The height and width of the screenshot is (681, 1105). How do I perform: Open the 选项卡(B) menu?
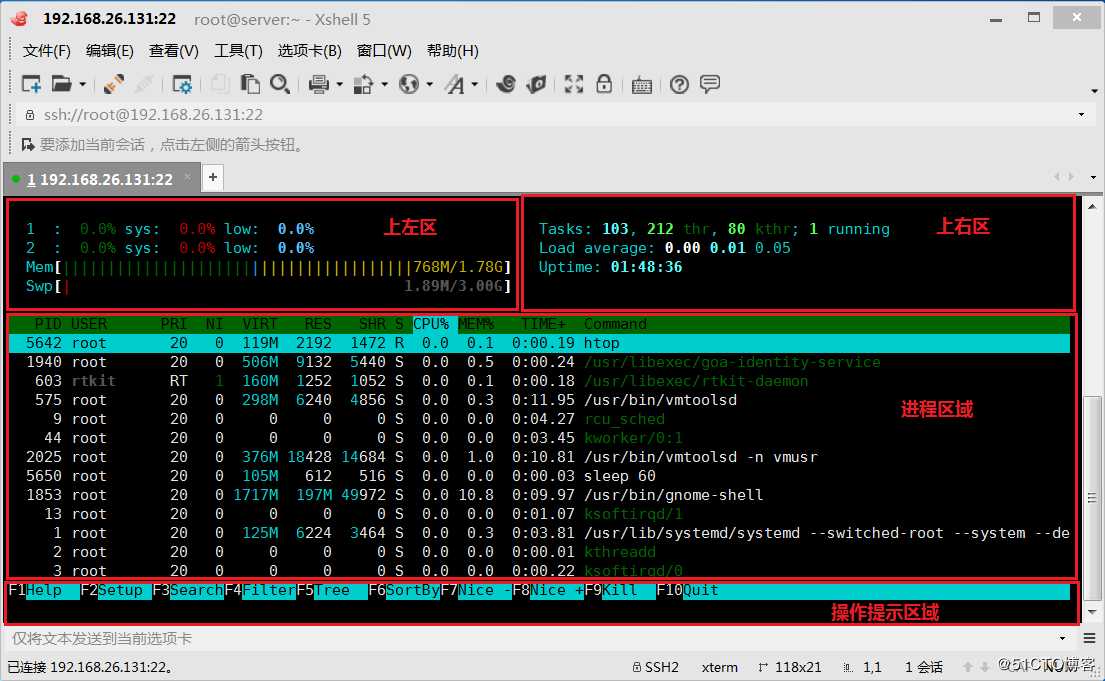point(309,51)
